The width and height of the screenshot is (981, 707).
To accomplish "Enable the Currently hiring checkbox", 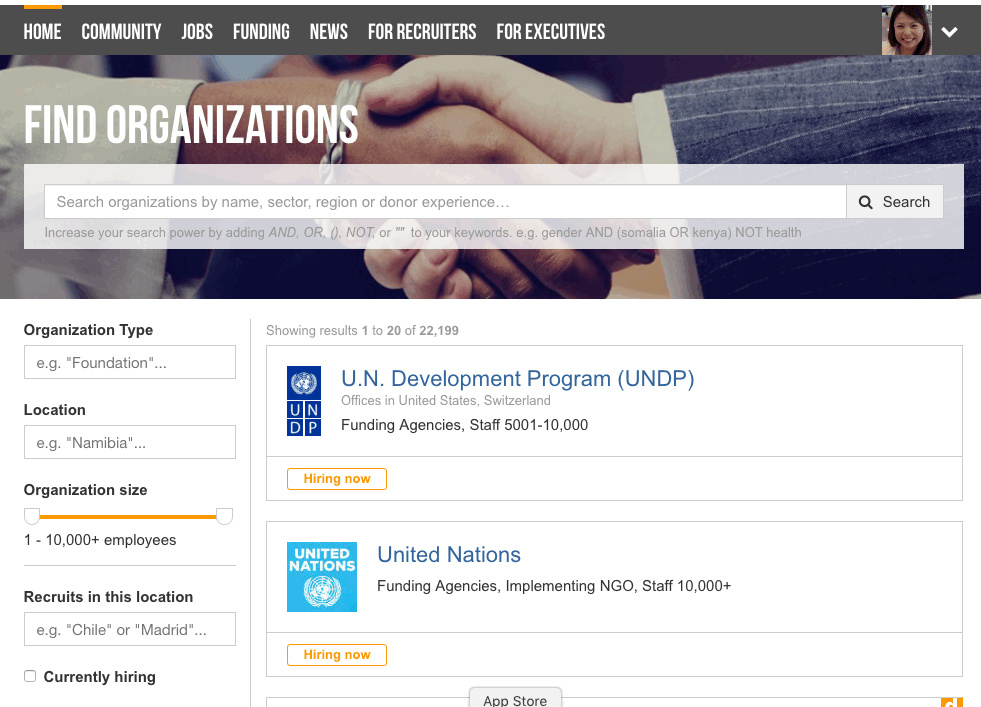I will (30, 676).
